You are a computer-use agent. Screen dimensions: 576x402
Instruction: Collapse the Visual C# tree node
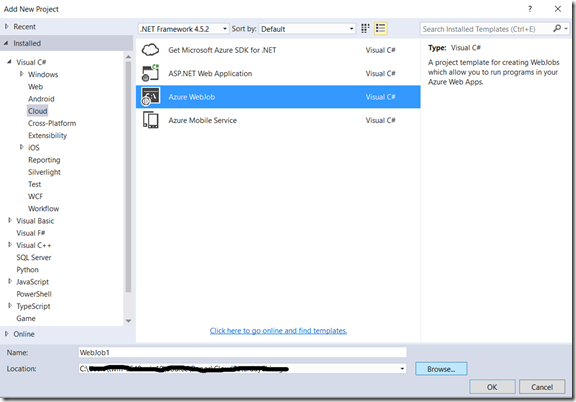pos(9,62)
